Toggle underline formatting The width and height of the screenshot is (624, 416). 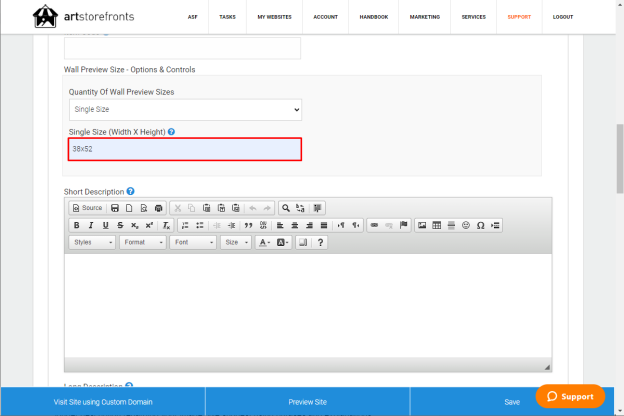(105, 225)
